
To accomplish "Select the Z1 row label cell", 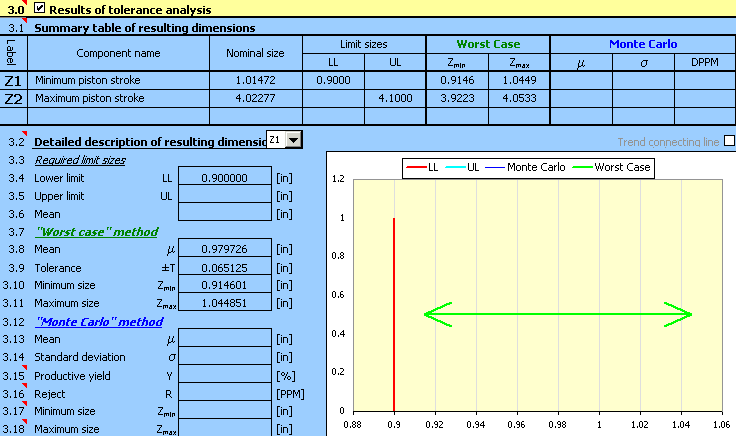I will 13,80.
